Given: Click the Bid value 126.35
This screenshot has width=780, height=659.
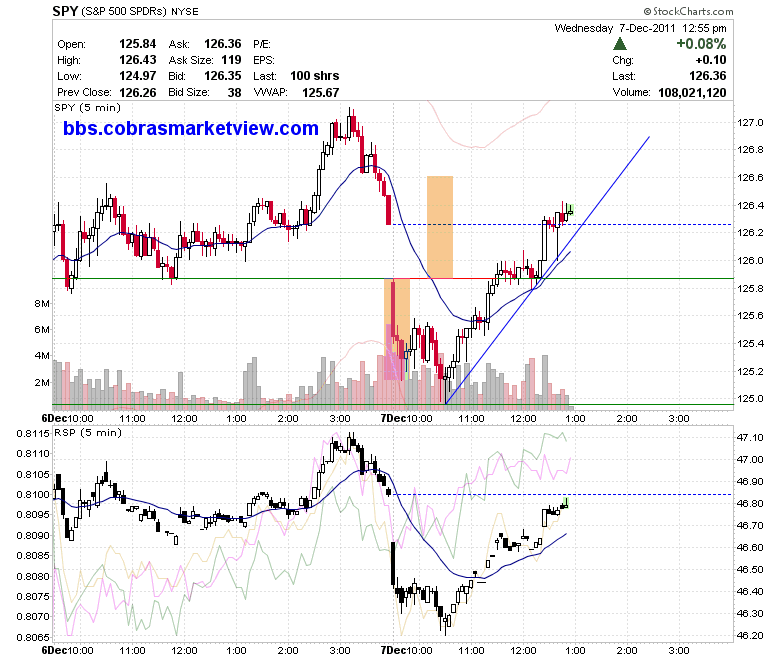Looking at the screenshot, I should tap(222, 76).
